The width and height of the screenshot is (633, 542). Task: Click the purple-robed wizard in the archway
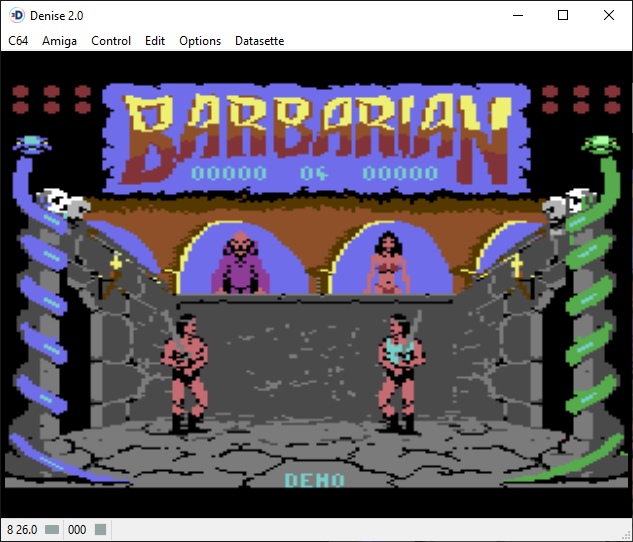[x=240, y=263]
